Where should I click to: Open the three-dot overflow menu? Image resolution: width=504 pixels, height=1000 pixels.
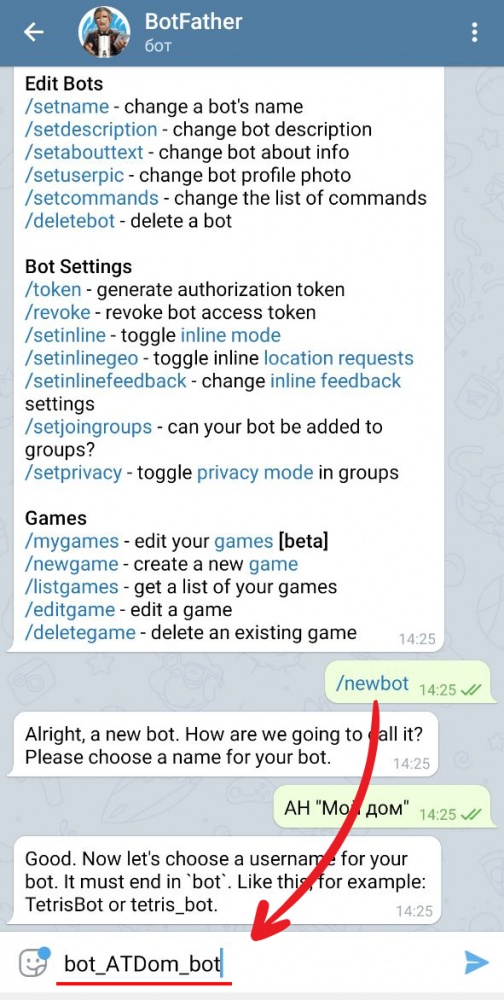click(x=474, y=32)
